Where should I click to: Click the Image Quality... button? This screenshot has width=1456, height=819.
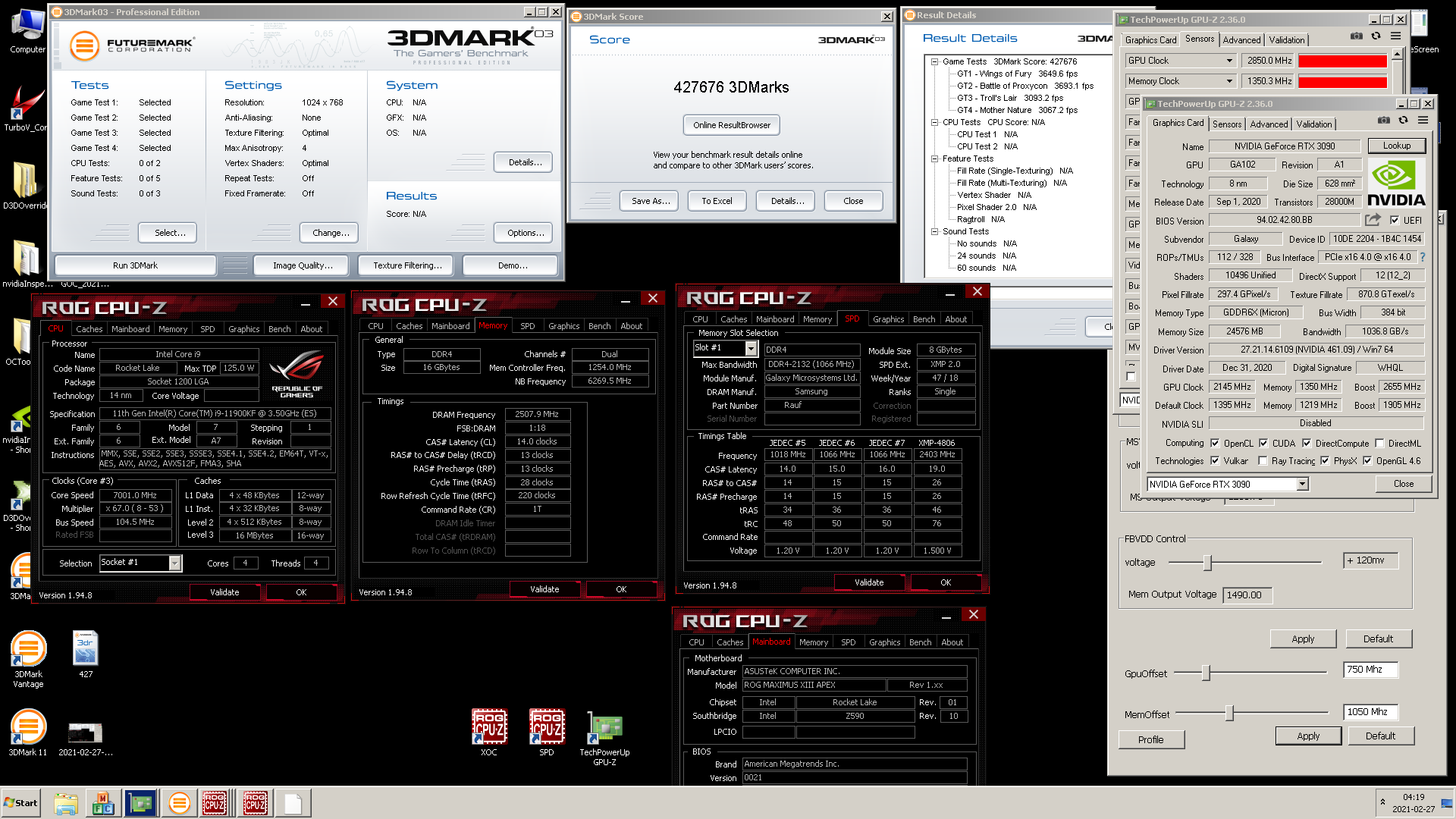tap(303, 265)
